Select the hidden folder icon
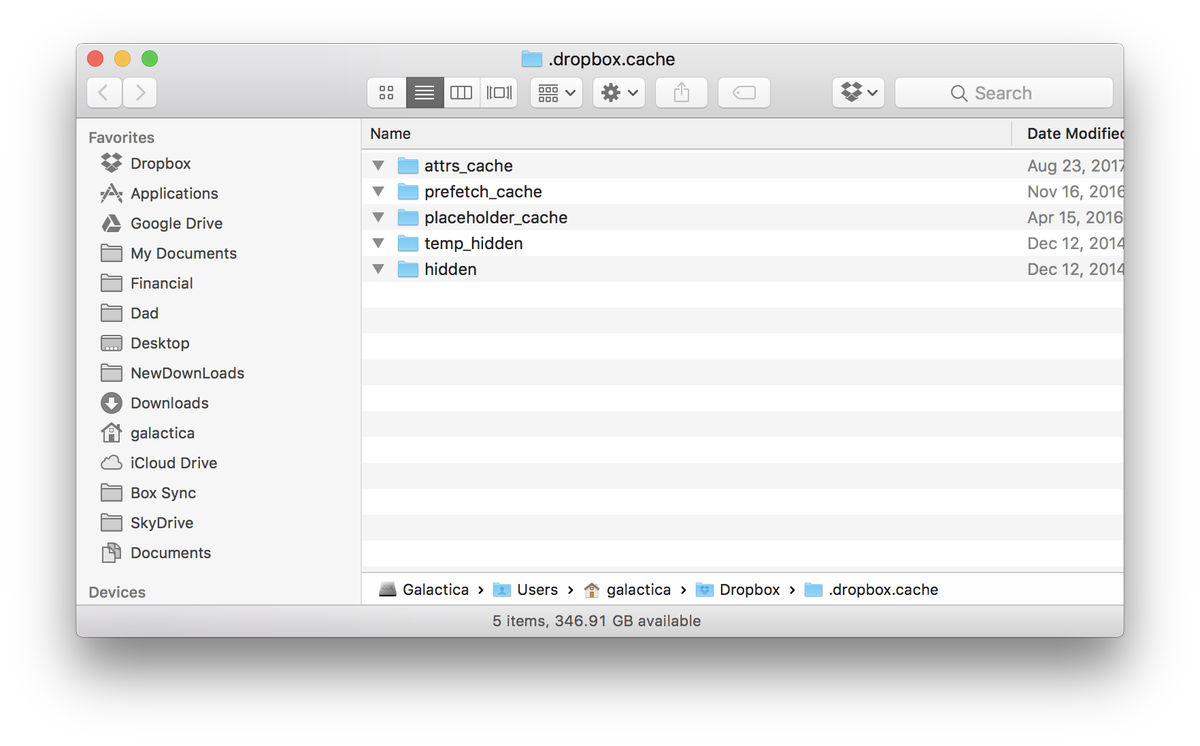This screenshot has width=1200, height=746. click(x=407, y=269)
